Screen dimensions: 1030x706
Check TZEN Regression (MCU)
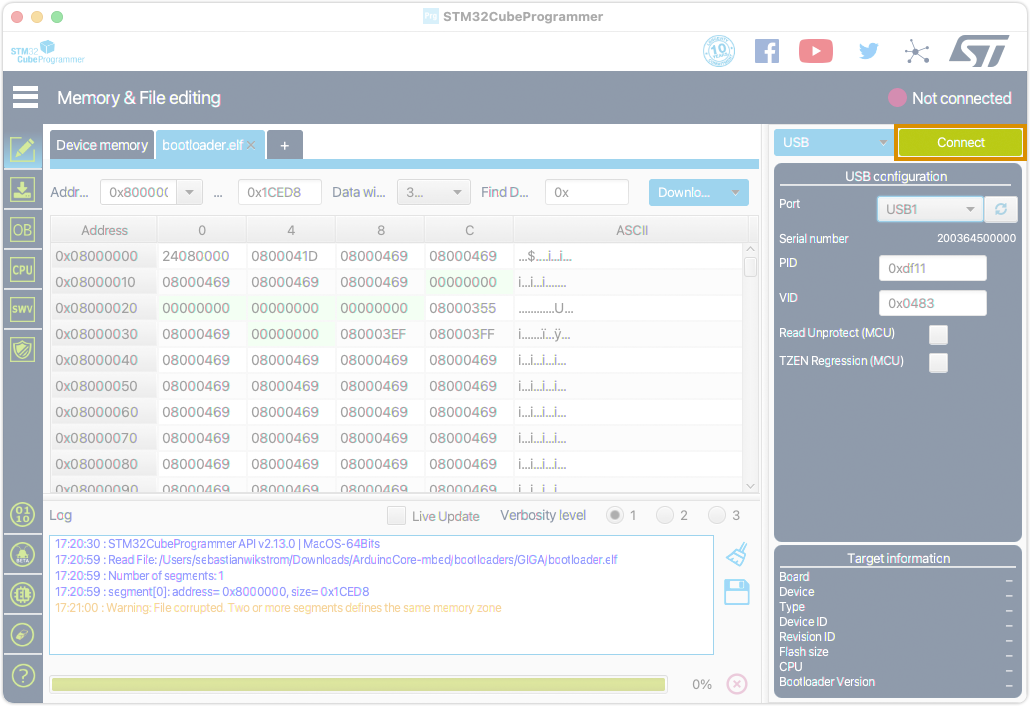(x=938, y=363)
